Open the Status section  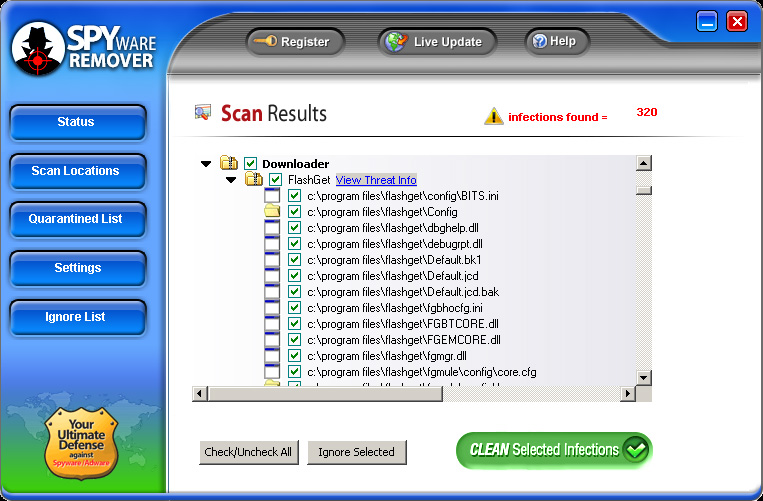(77, 122)
